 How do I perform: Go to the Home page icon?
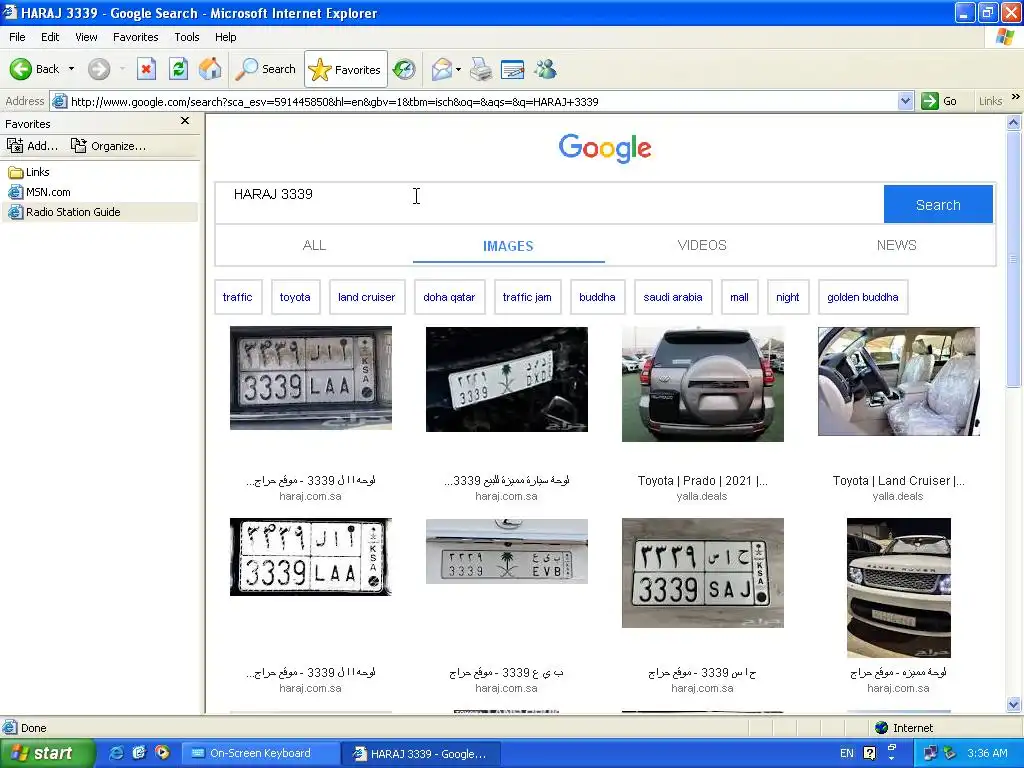210,69
